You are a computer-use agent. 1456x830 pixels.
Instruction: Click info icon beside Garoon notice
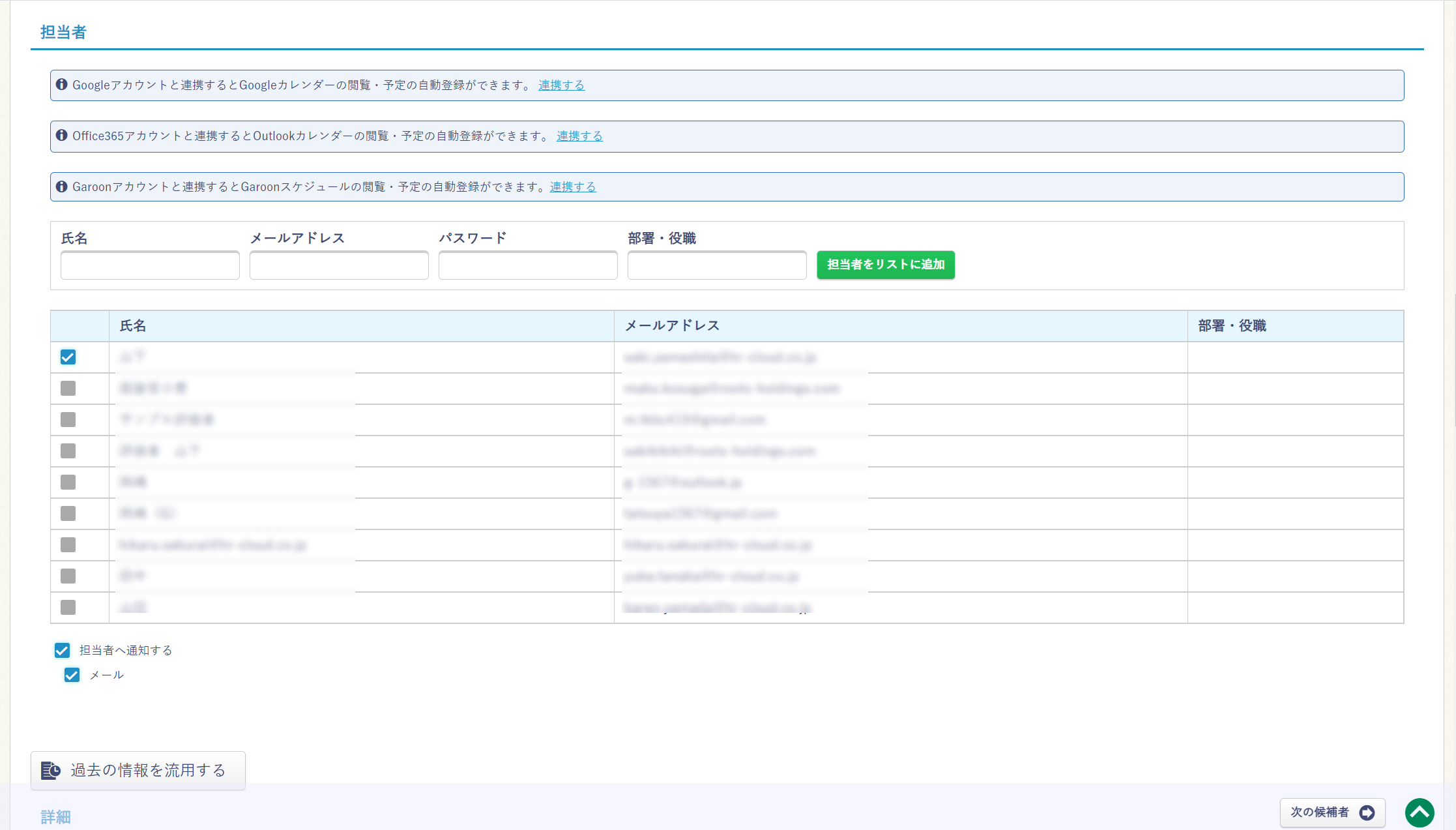[x=62, y=186]
